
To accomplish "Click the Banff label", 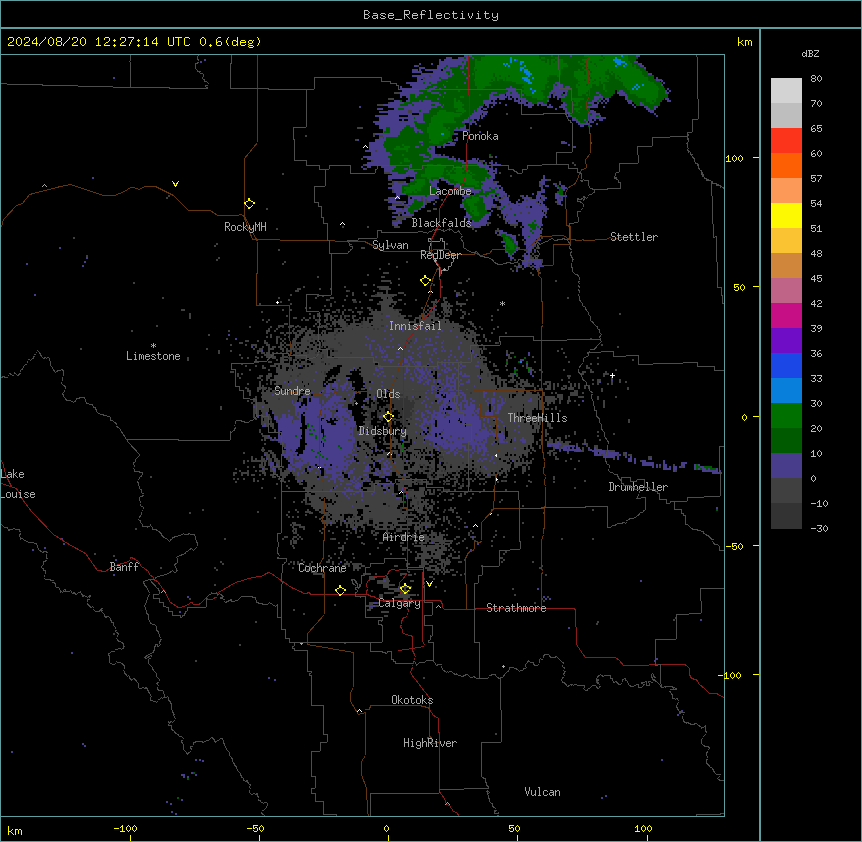I will click(124, 567).
